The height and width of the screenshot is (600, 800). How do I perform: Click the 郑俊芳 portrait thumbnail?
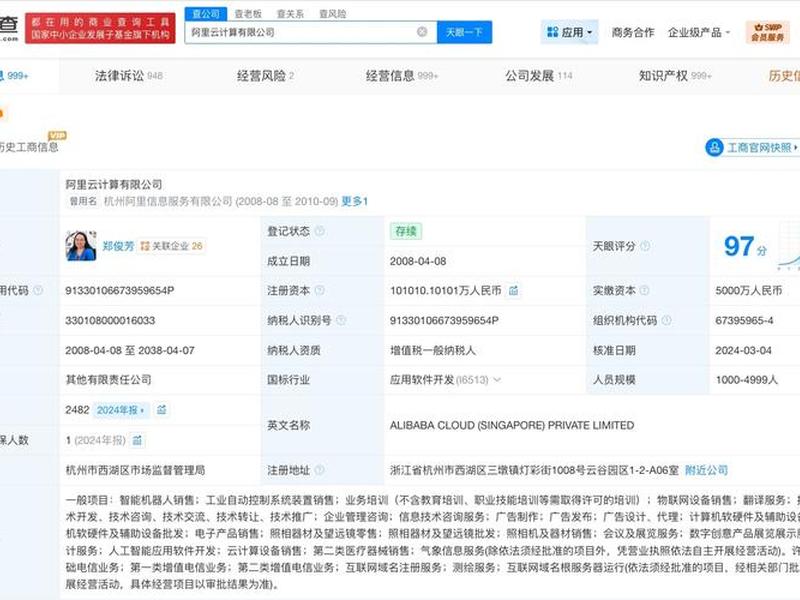click(81, 245)
